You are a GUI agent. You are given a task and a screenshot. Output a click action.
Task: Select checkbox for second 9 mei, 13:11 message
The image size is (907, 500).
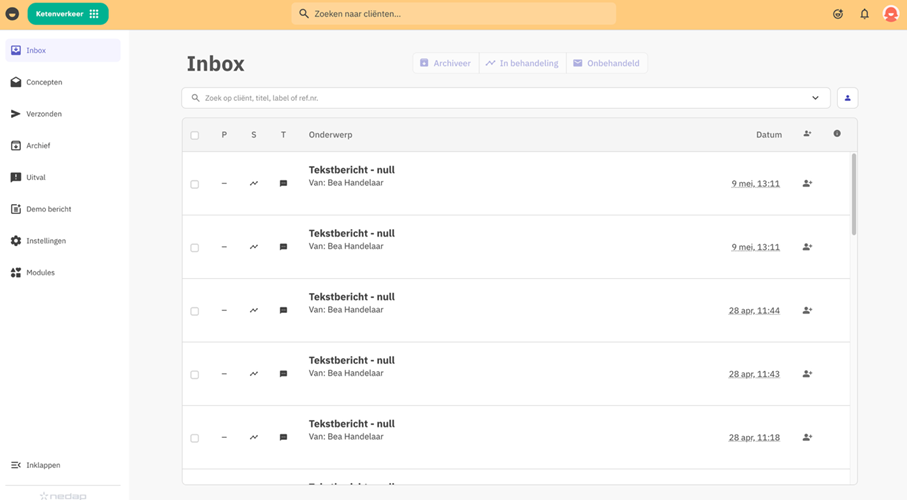click(194, 248)
